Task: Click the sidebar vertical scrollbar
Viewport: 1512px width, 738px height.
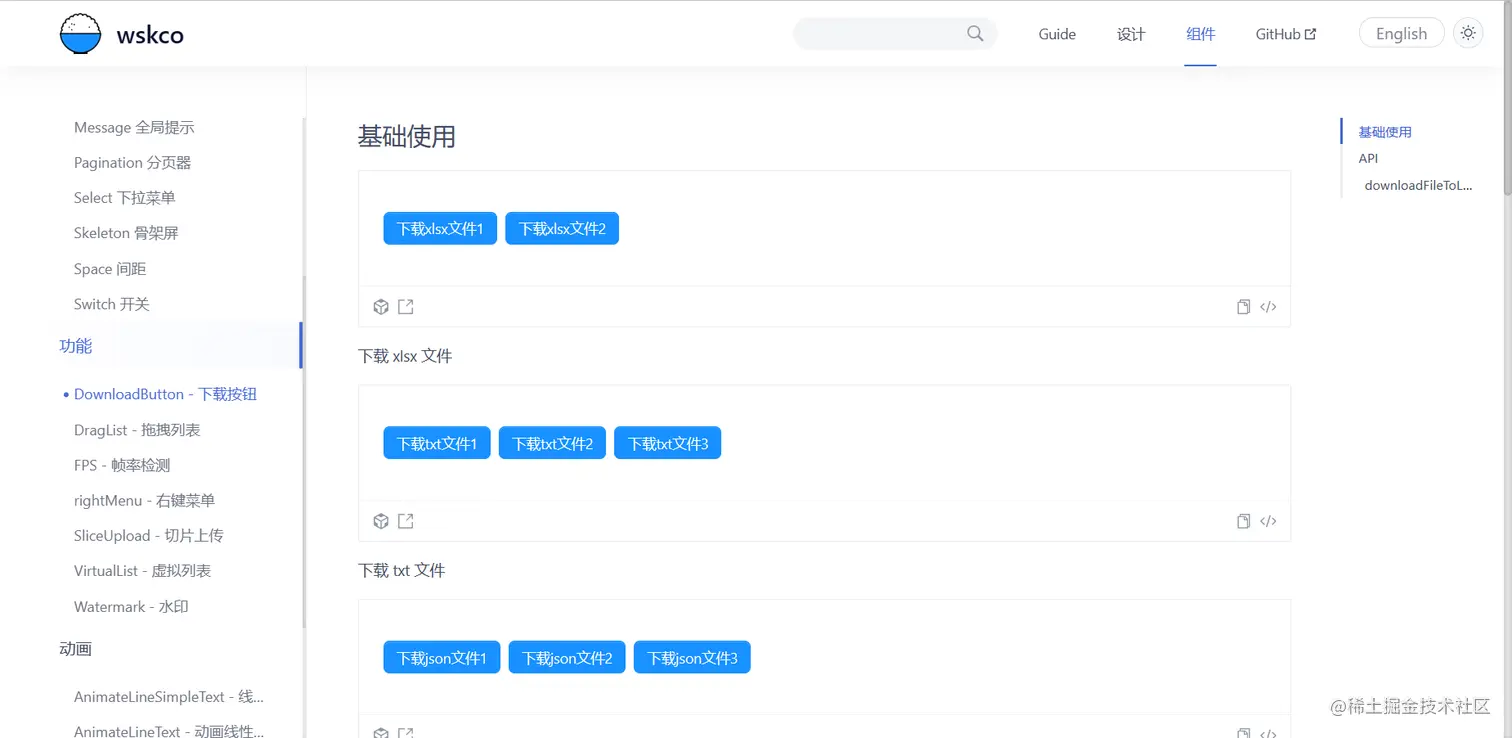Action: click(x=304, y=450)
